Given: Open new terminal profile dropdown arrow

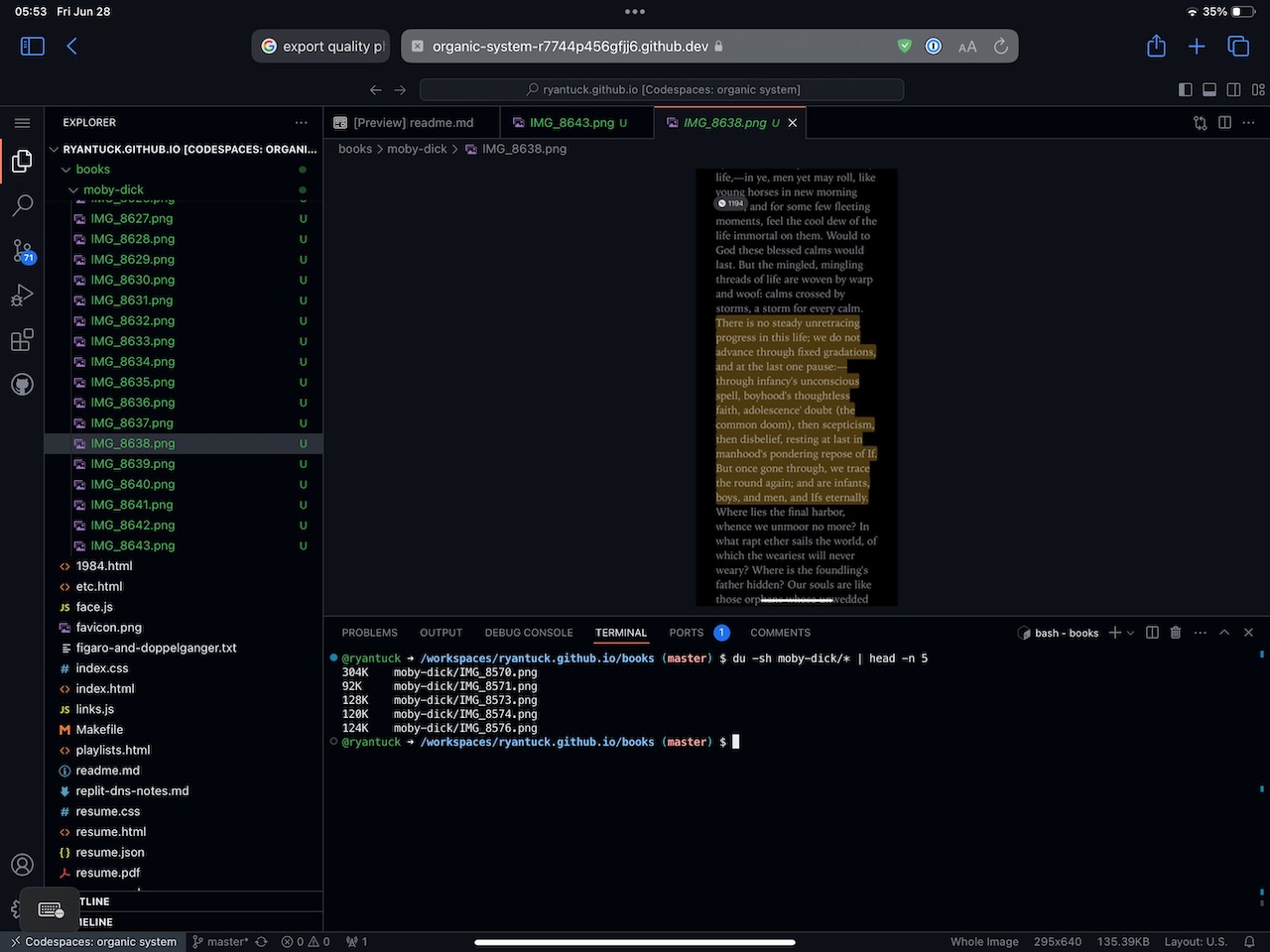Looking at the screenshot, I should pyautogui.click(x=1130, y=633).
